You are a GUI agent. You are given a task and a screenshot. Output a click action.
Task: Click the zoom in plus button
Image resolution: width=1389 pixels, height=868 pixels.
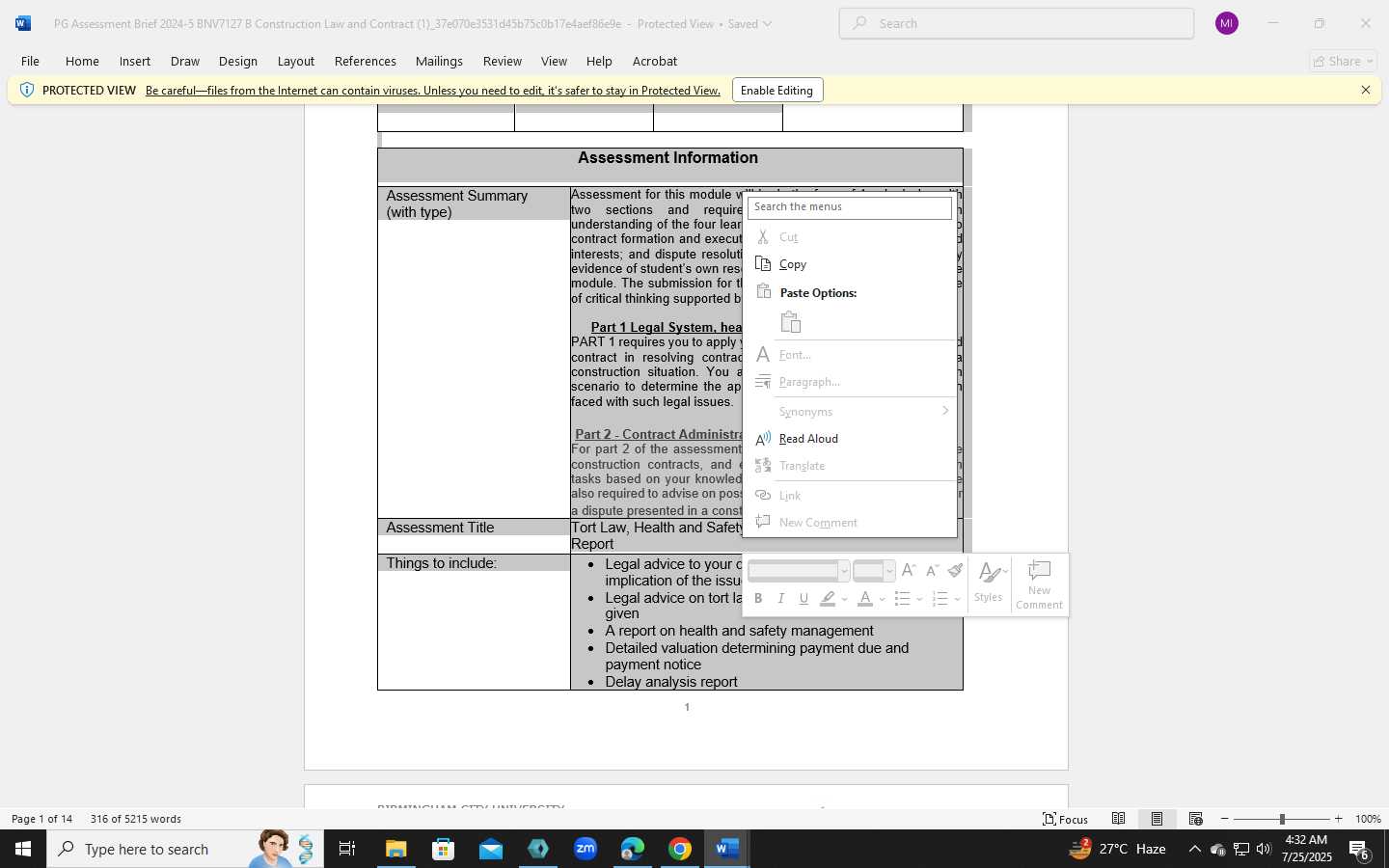[1338, 819]
